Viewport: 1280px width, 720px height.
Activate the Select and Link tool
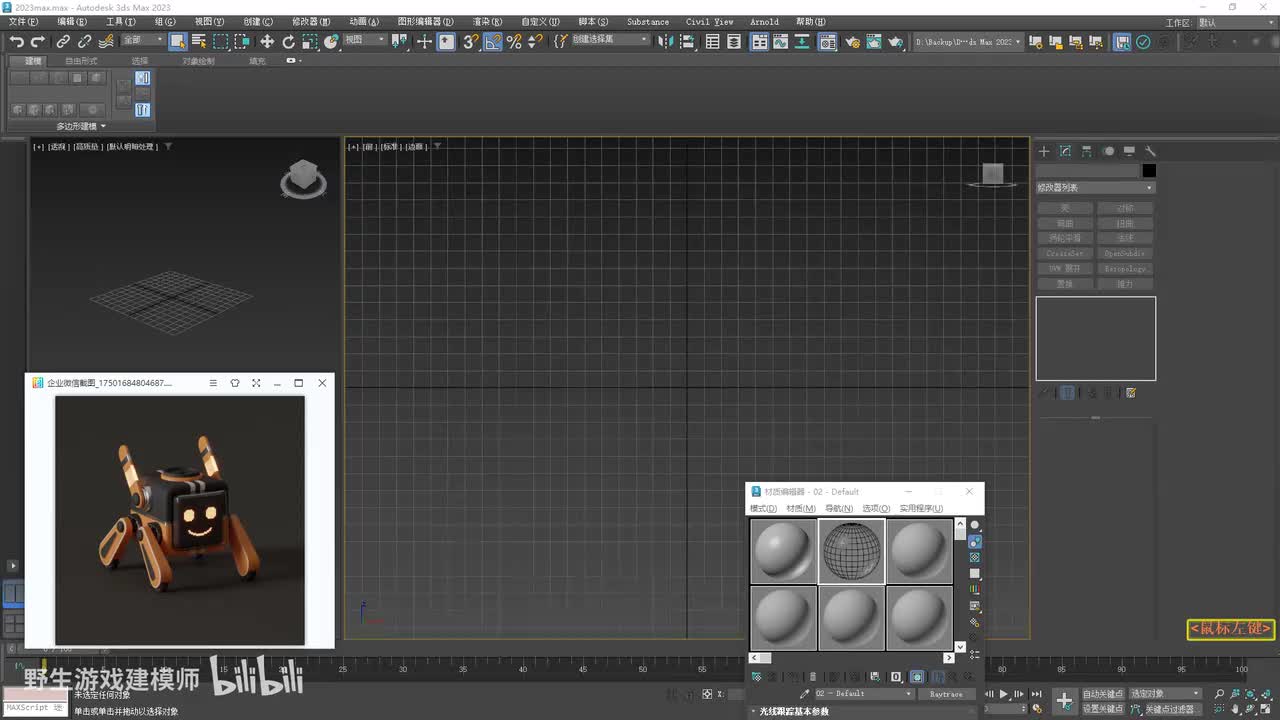63,41
